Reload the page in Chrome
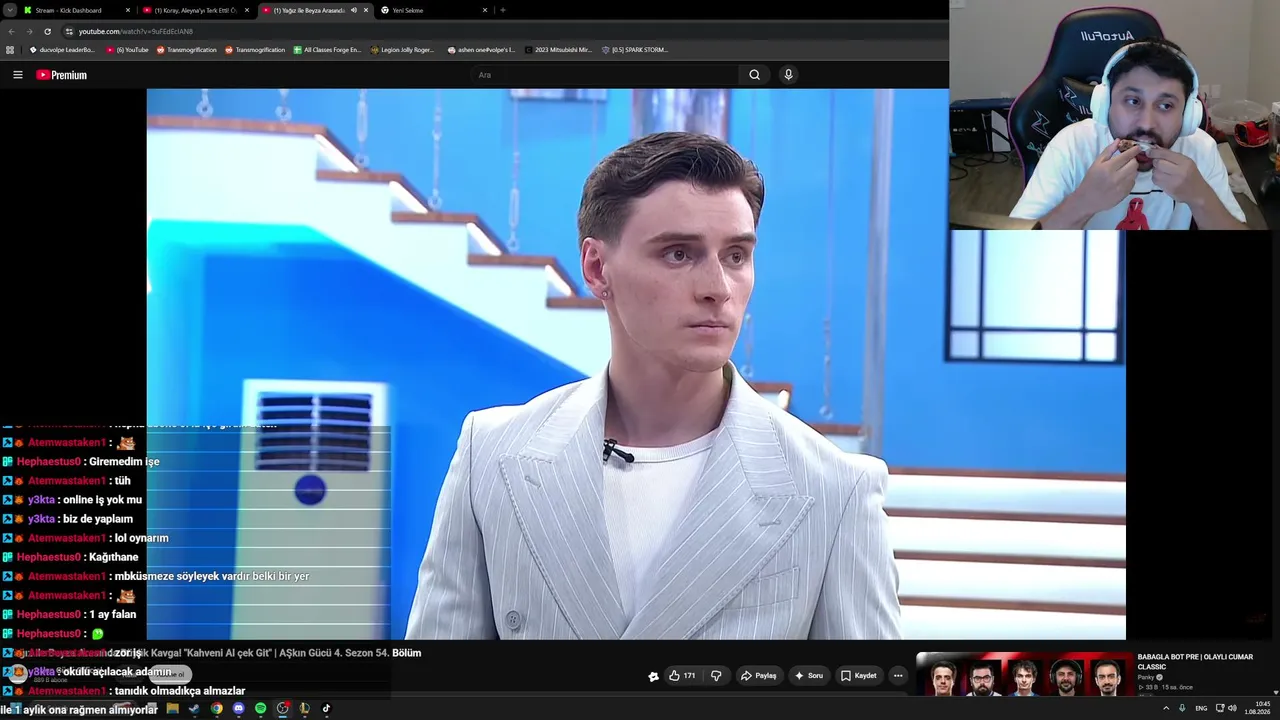The image size is (1280, 720). pos(47,31)
